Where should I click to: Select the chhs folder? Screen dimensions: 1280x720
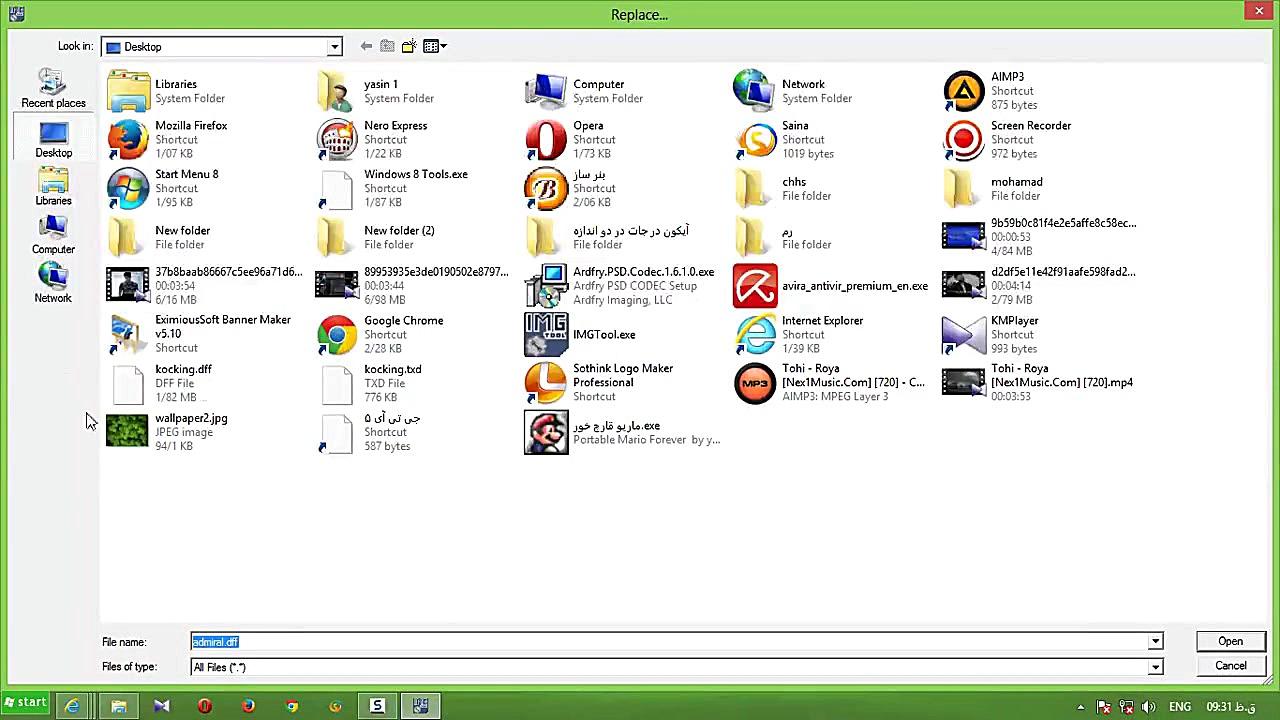783,188
